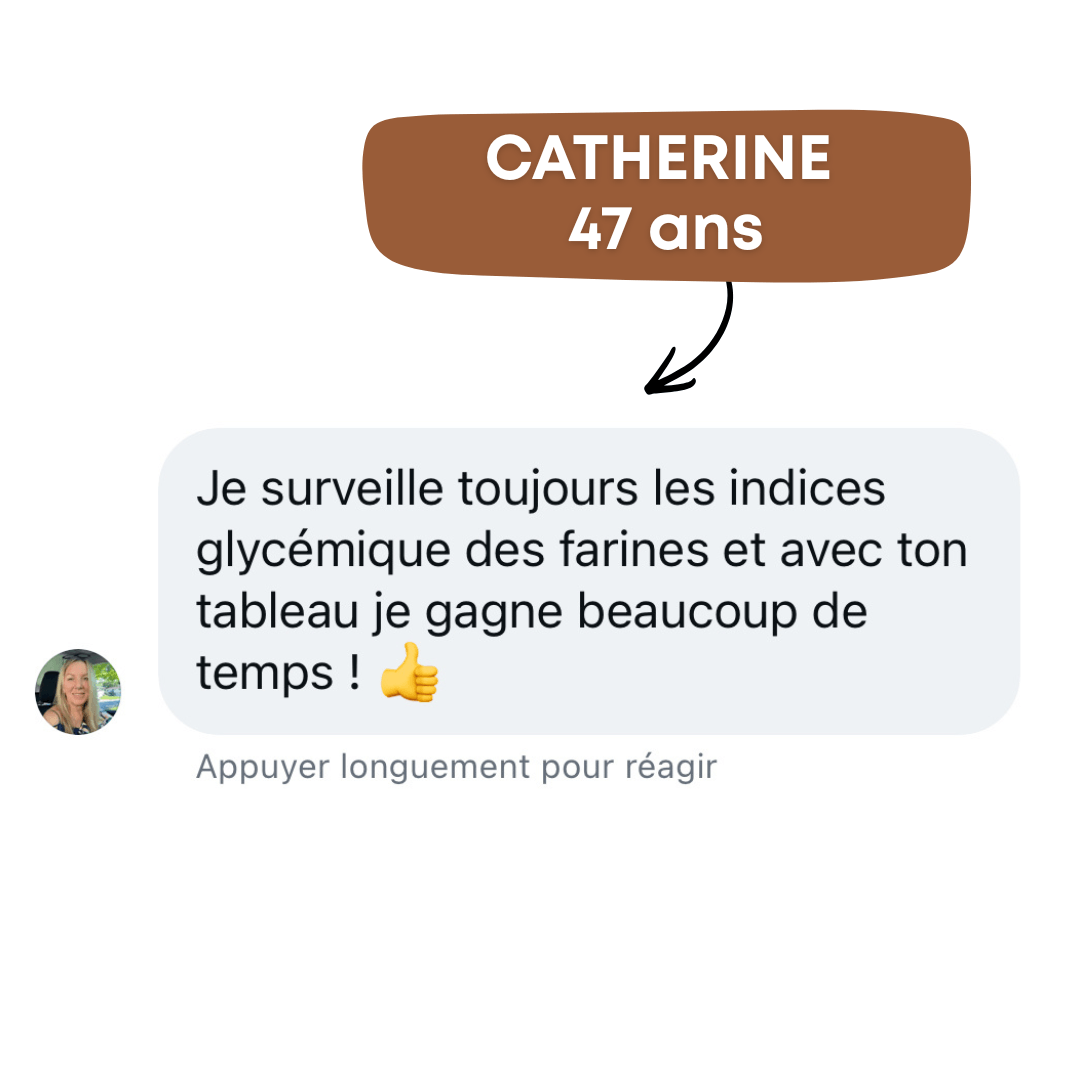Tap the word 'beaucoup' in the message
The image size is (1080, 1080).
(x=687, y=613)
